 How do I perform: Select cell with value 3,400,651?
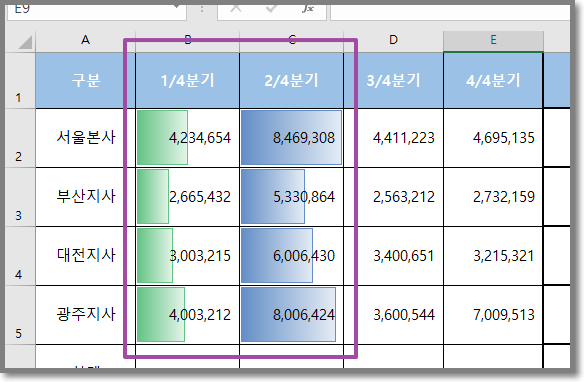(x=393, y=256)
